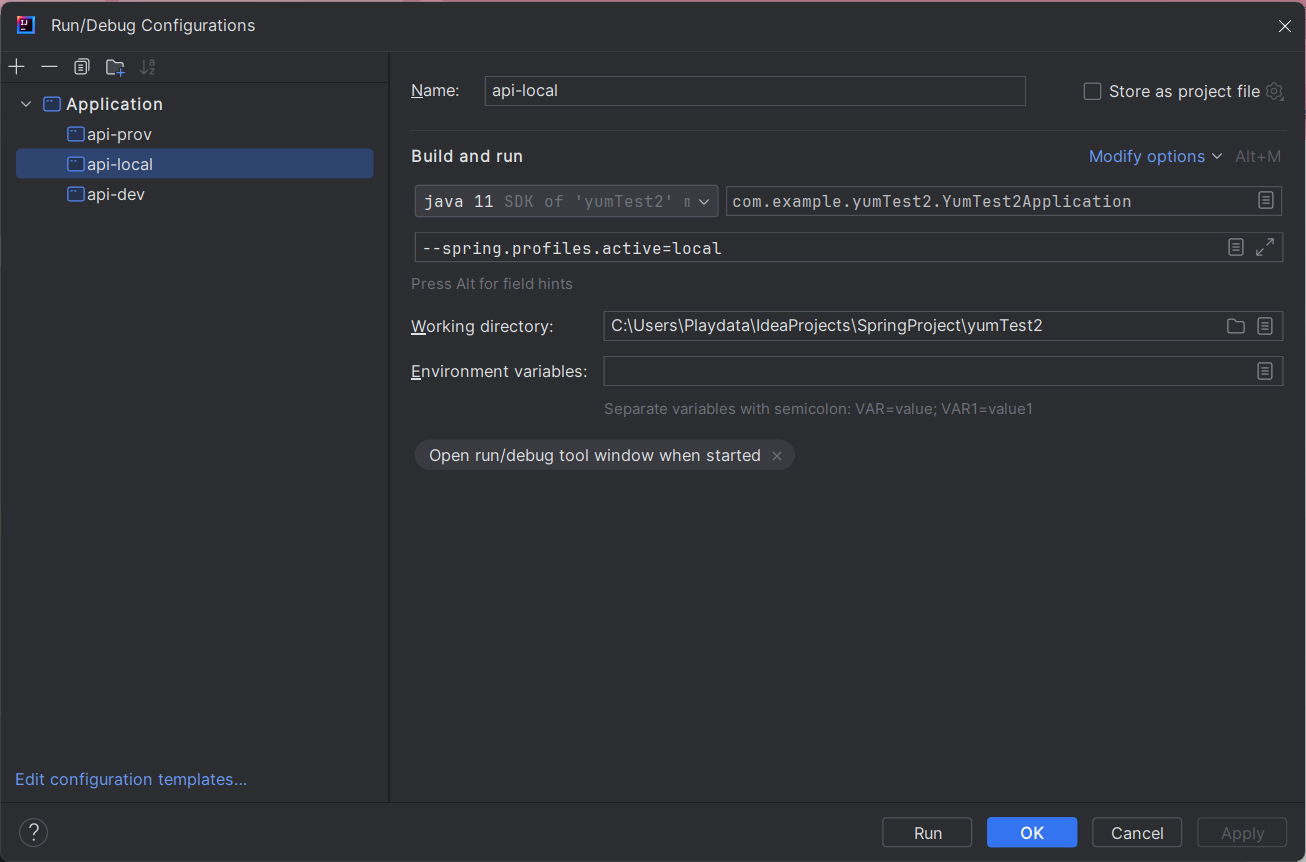This screenshot has width=1306, height=862.
Task: Click the IntelliJ IDEA logo in title bar
Action: click(x=26, y=25)
